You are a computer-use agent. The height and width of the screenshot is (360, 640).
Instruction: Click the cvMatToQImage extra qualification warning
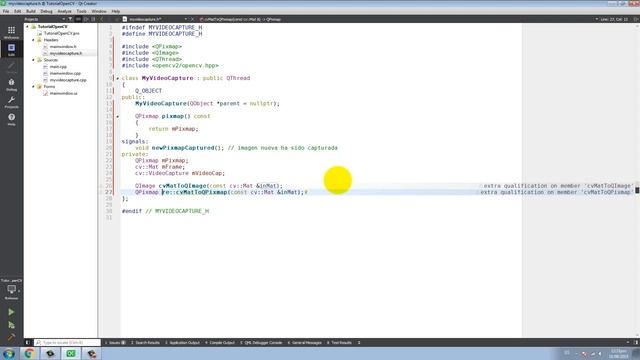click(557, 186)
